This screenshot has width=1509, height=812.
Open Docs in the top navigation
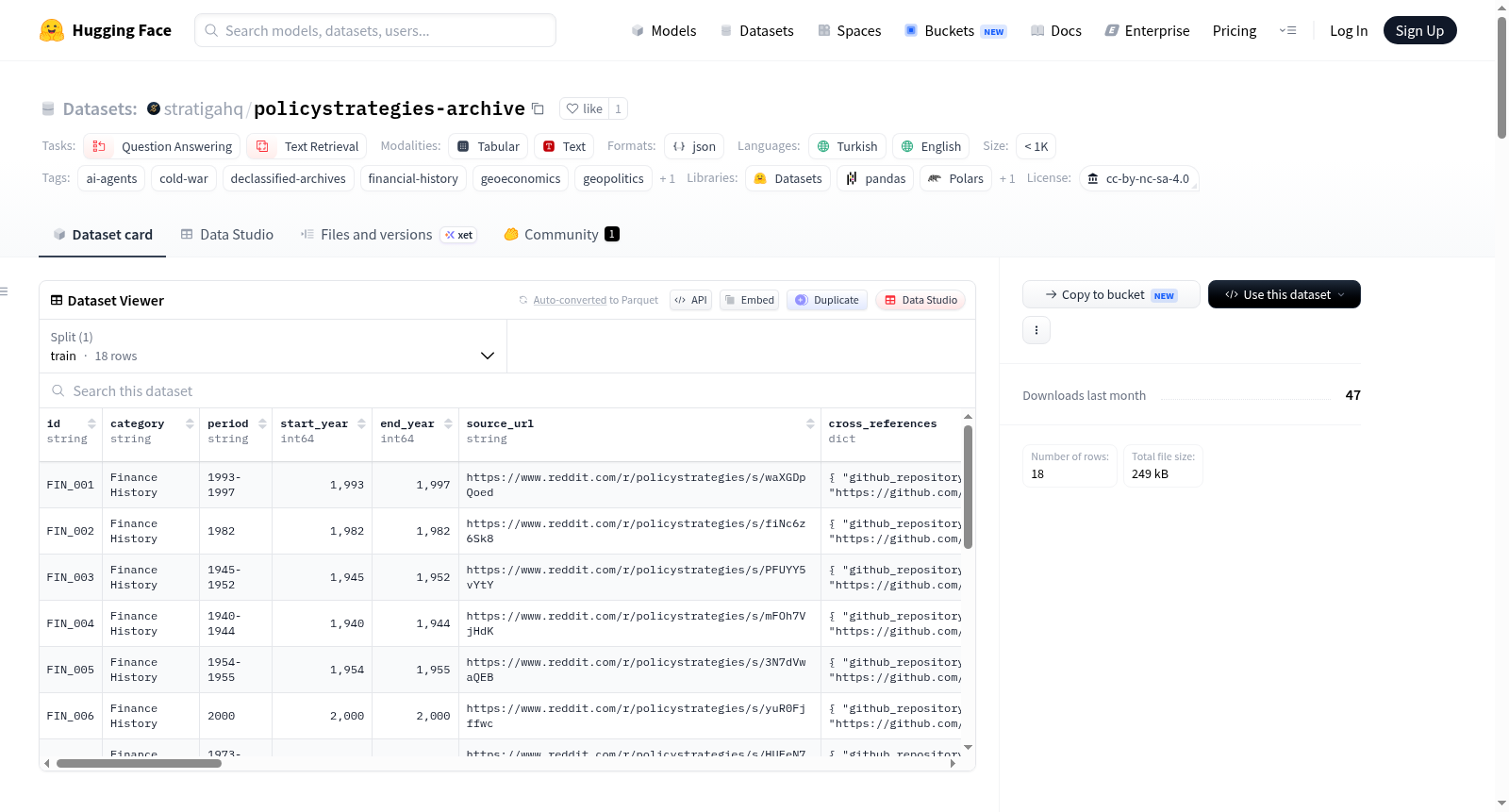pyautogui.click(x=1056, y=30)
